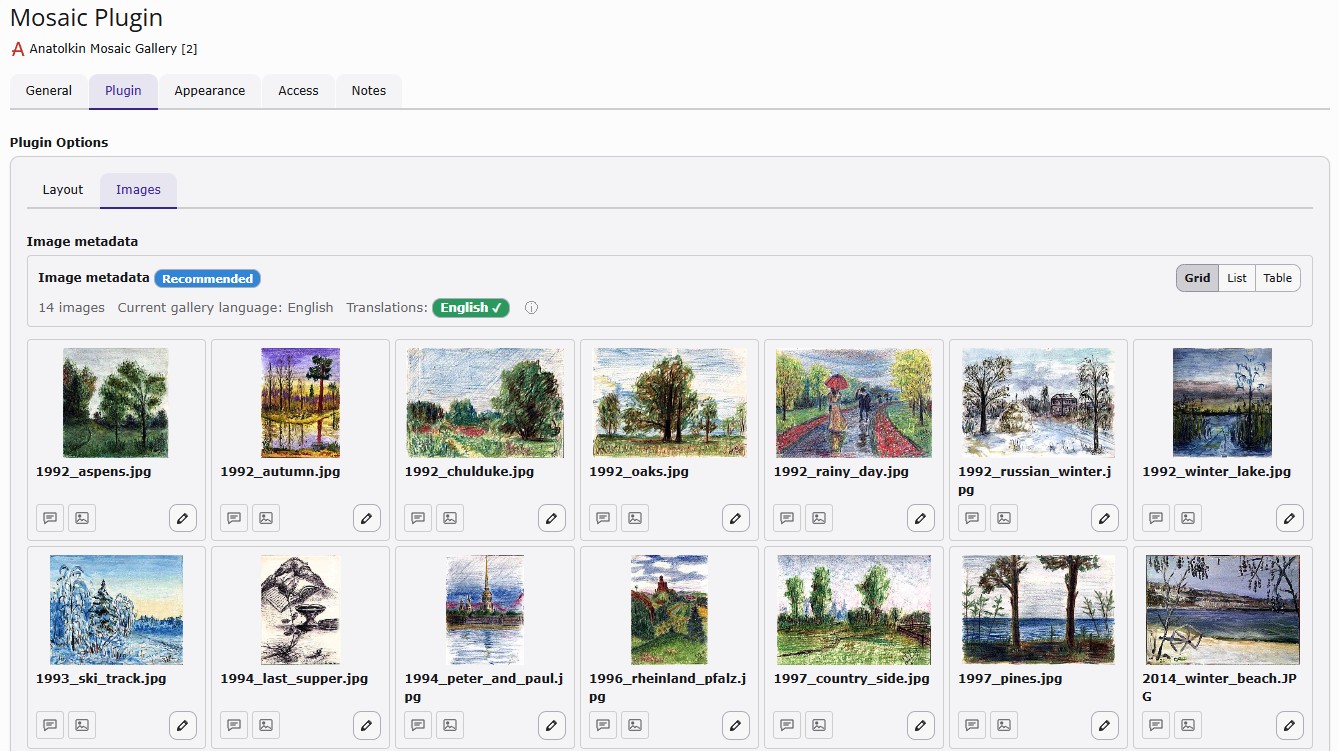Click the picture icon under 1992_autumn.jpg
Viewport: 1339px width, 751px height.
266,518
